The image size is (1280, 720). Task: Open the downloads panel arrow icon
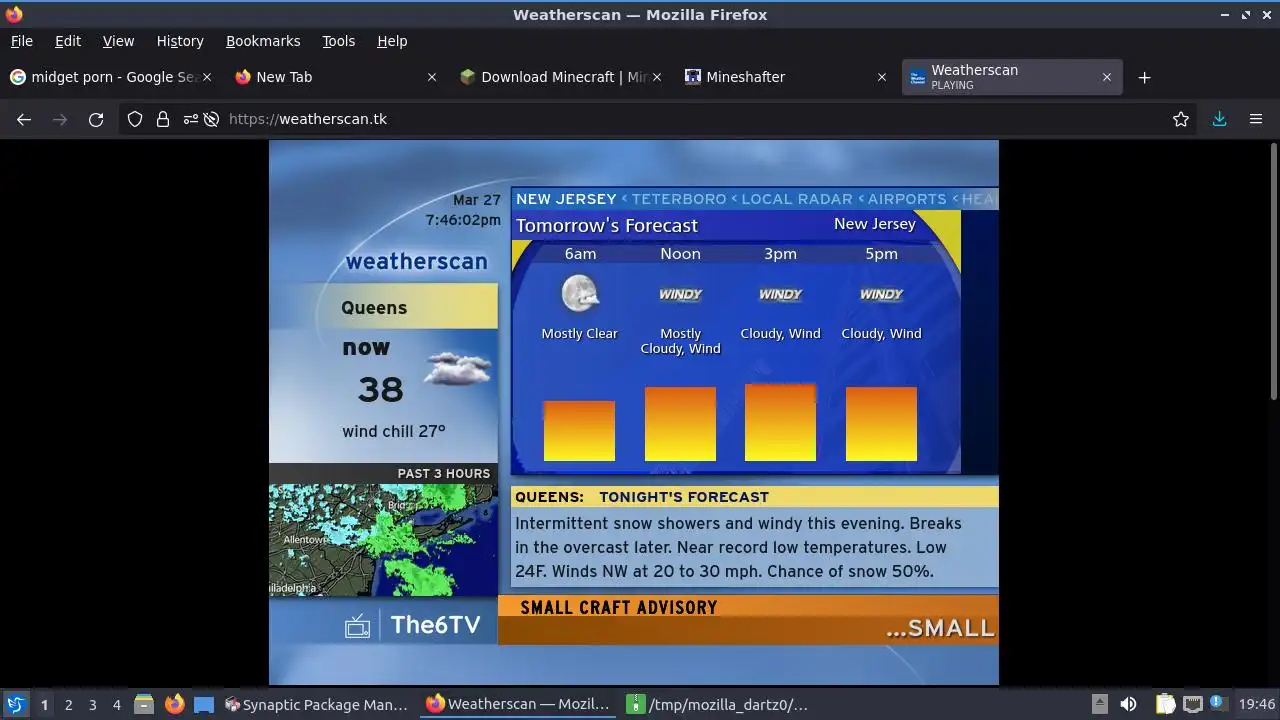click(x=1219, y=119)
